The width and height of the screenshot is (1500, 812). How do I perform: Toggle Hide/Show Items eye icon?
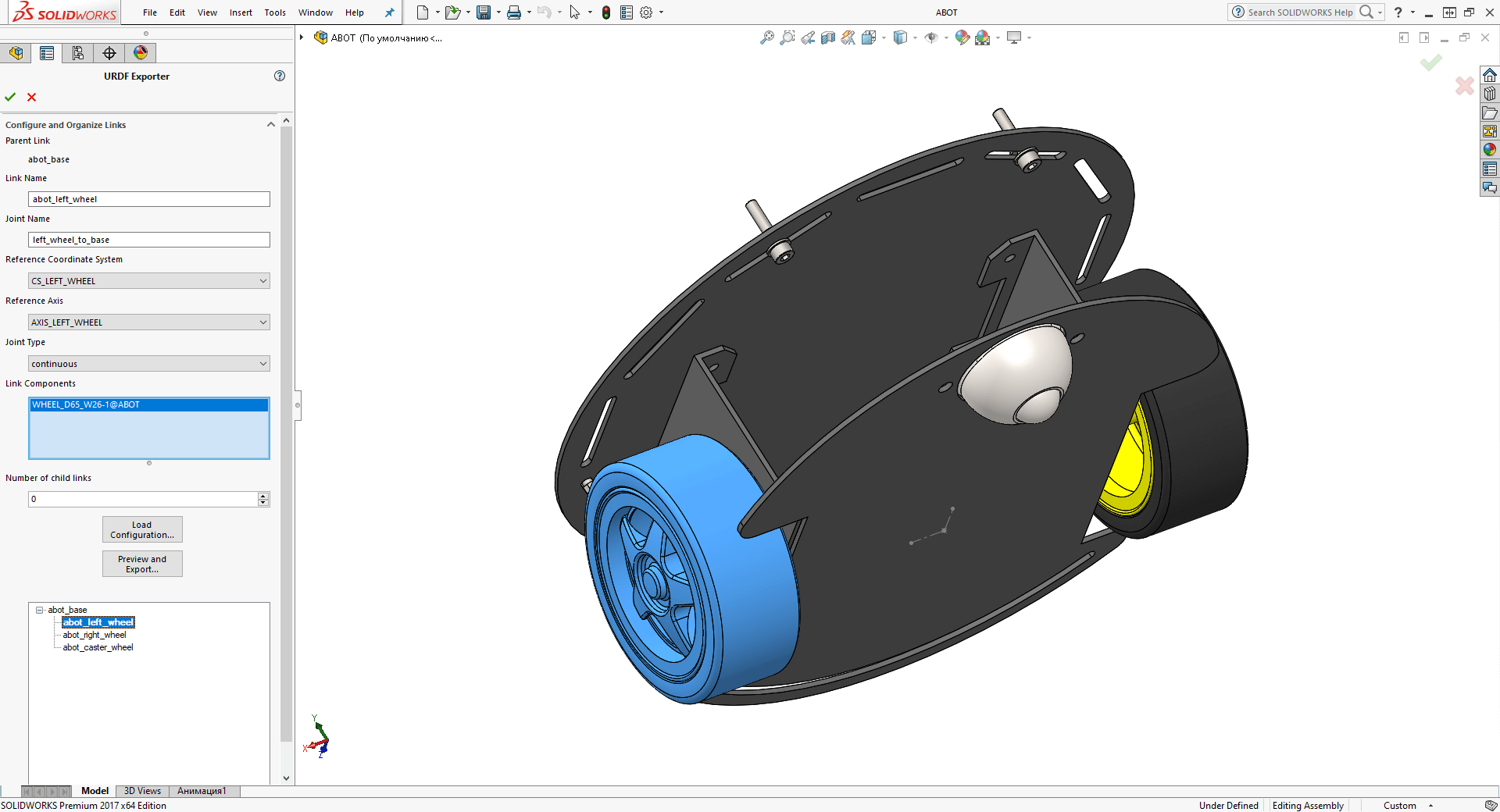pos(930,37)
